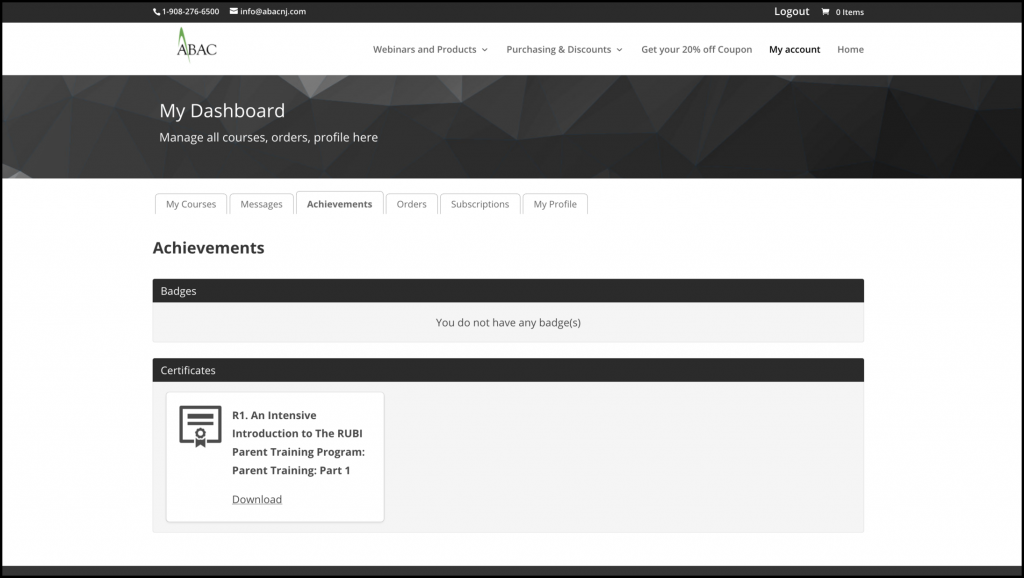Click My account in navigation
The image size is (1024, 578).
[x=794, y=49]
